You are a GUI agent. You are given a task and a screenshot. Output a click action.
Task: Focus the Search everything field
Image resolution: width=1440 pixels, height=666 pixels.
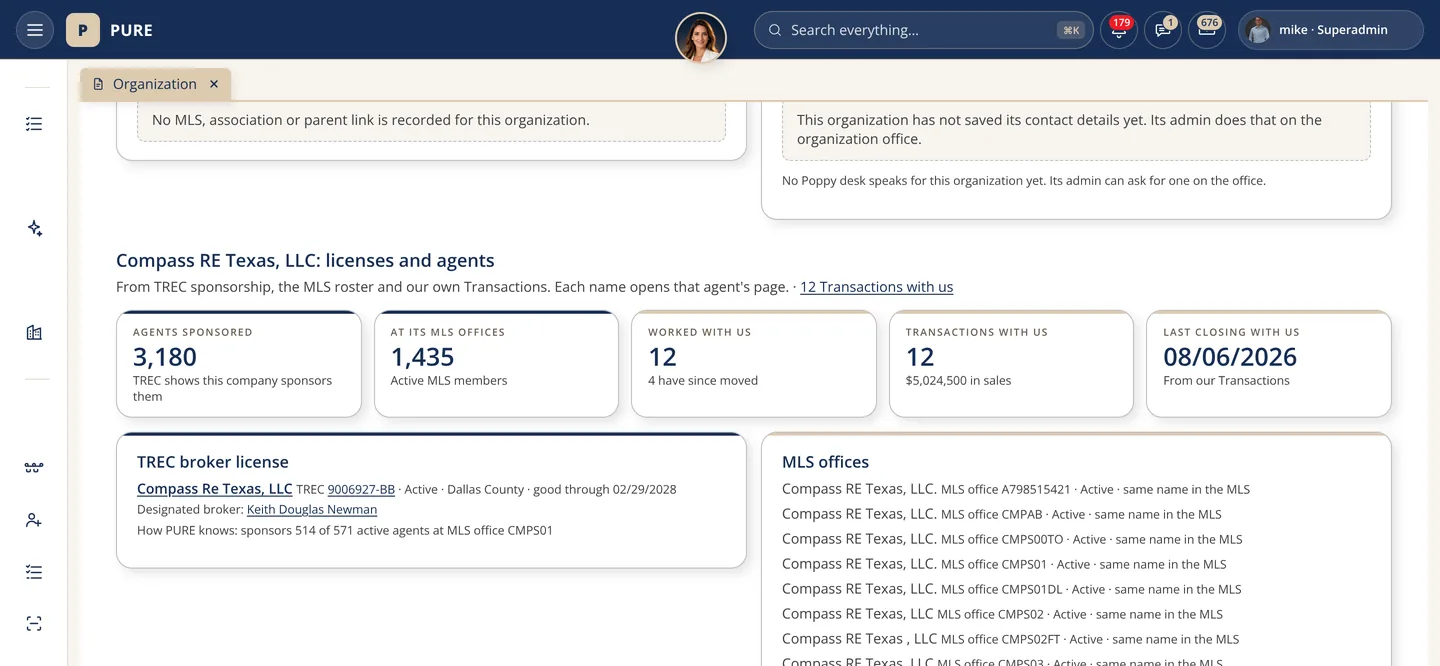pos(924,30)
